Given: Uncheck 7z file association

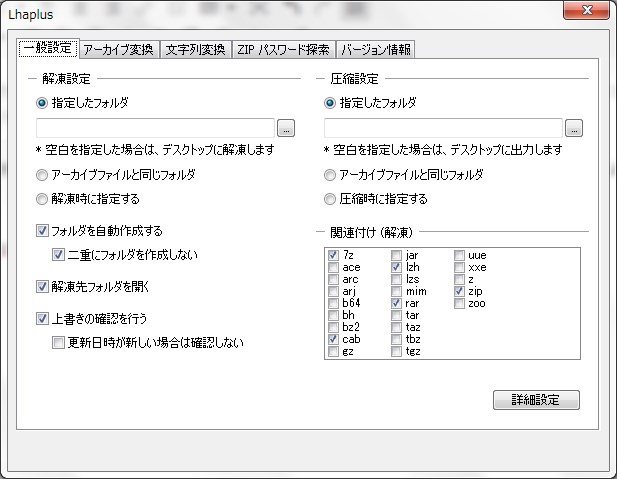Looking at the screenshot, I should 333,255.
